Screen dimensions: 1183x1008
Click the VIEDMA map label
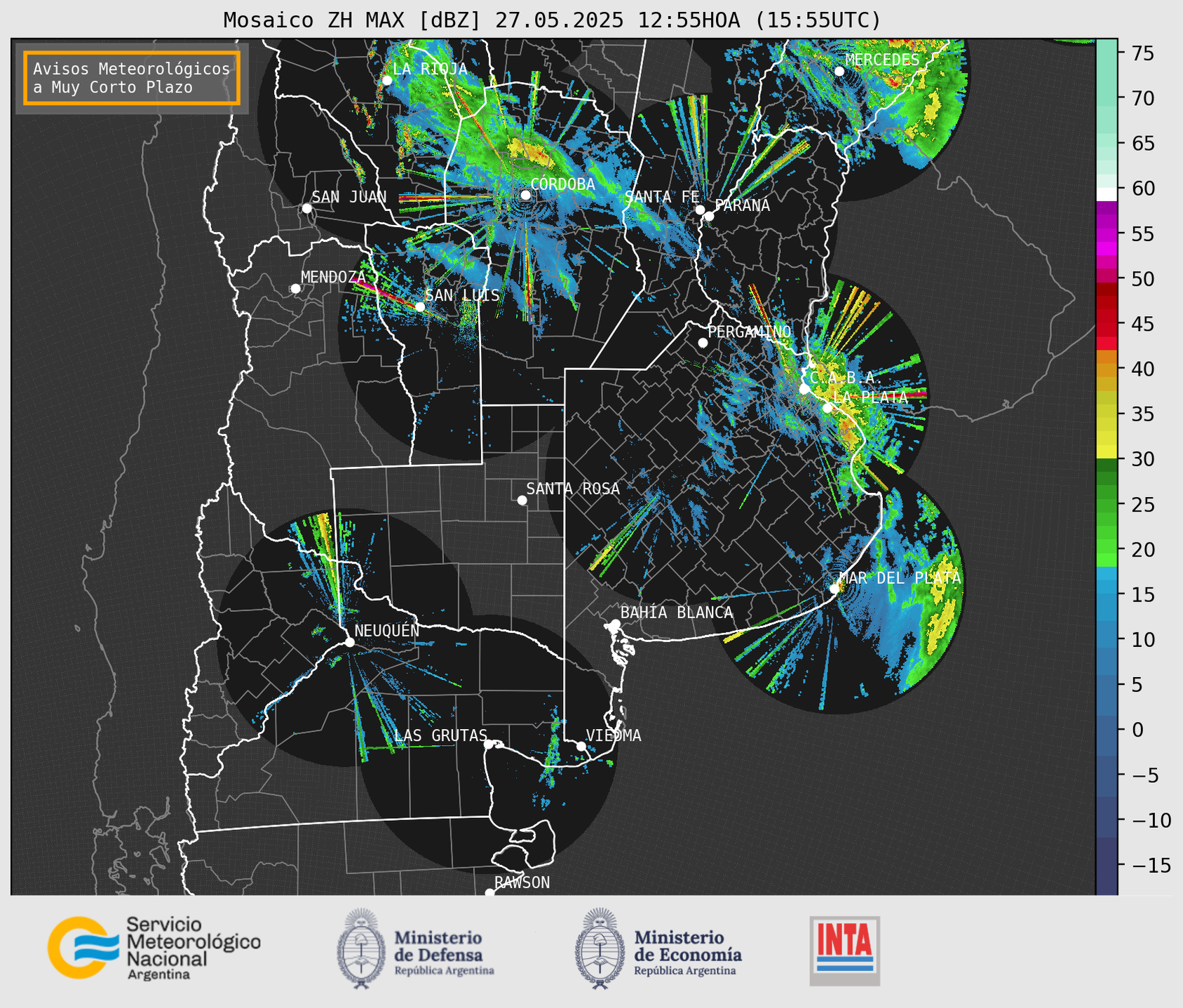[x=614, y=735]
